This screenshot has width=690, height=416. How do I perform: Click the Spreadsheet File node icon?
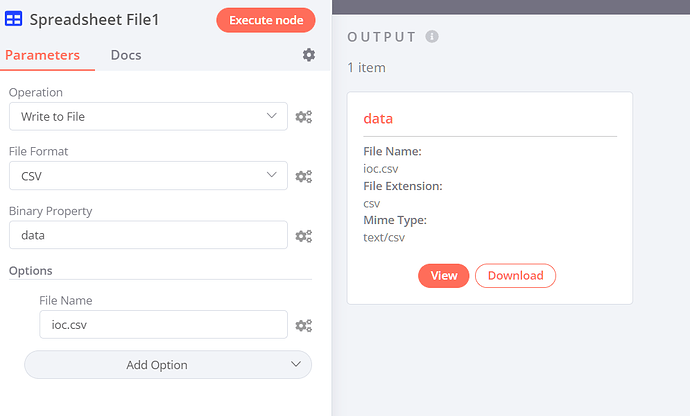pyautogui.click(x=14, y=20)
